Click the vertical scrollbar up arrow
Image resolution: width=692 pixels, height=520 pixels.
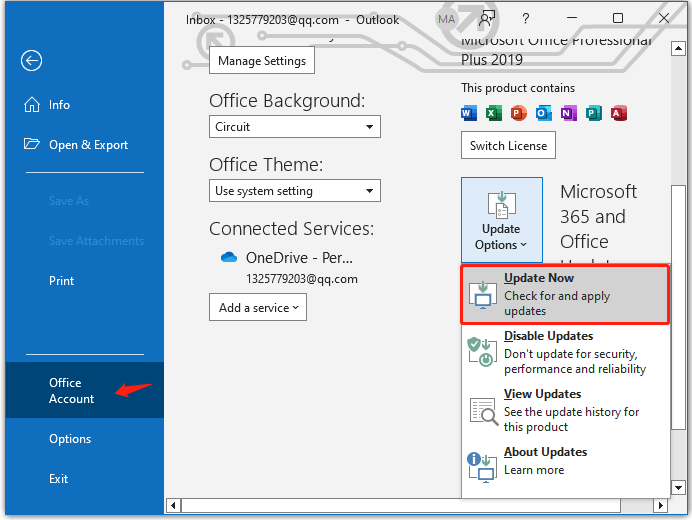678,48
